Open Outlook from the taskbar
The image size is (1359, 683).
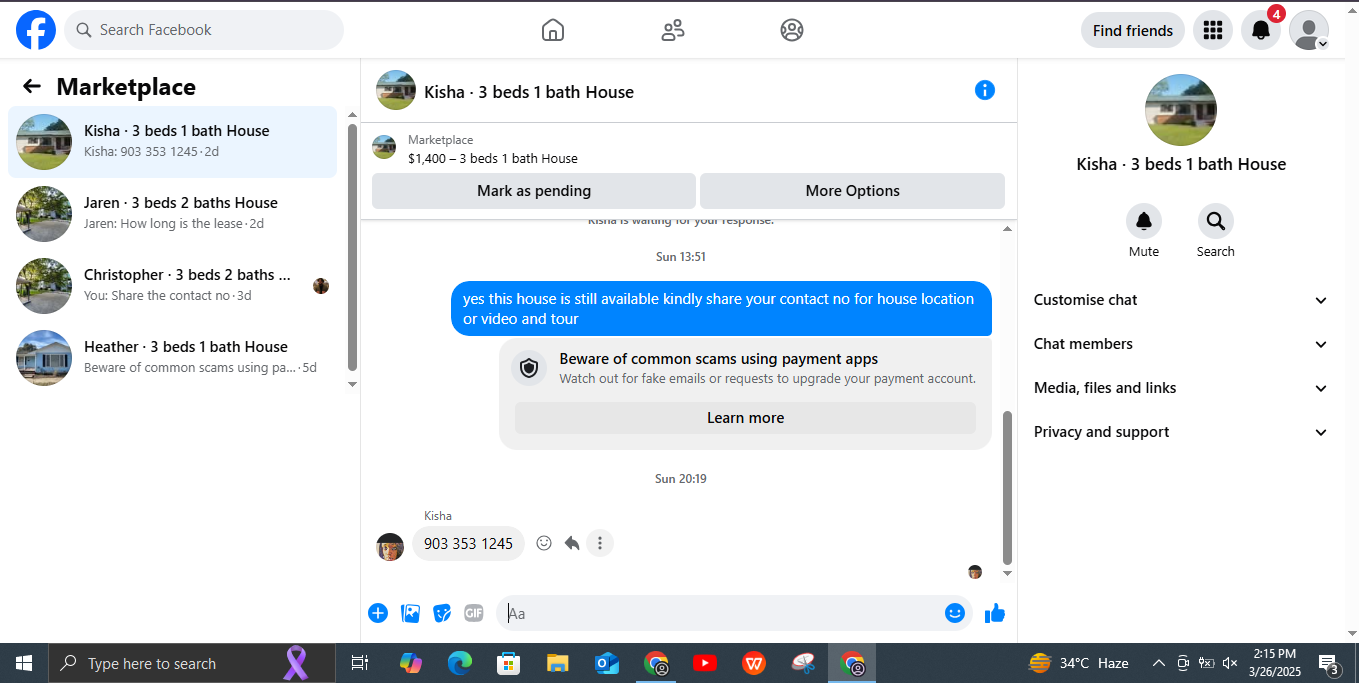tap(607, 663)
